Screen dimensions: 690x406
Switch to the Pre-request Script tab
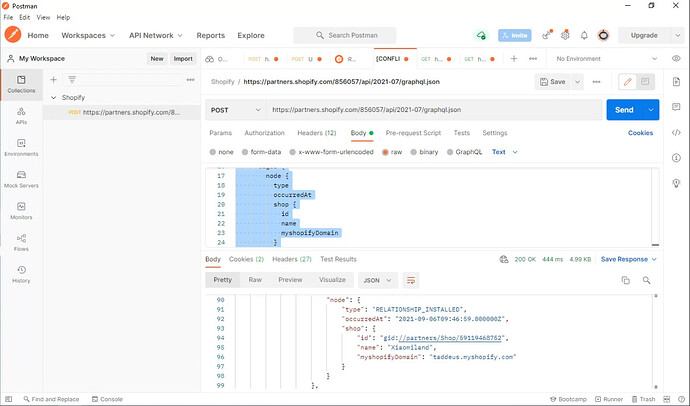pyautogui.click(x=413, y=132)
